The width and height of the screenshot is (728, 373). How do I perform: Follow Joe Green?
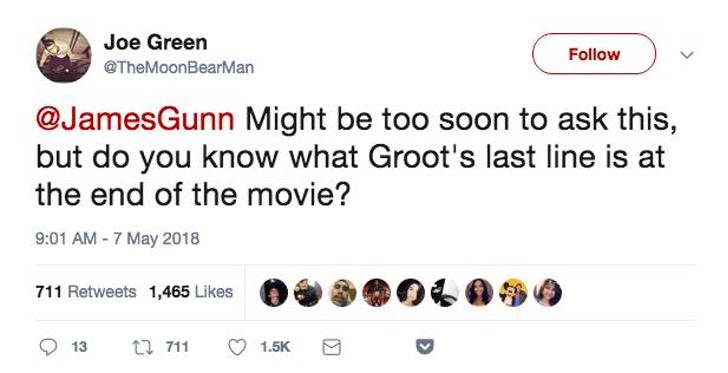594,54
